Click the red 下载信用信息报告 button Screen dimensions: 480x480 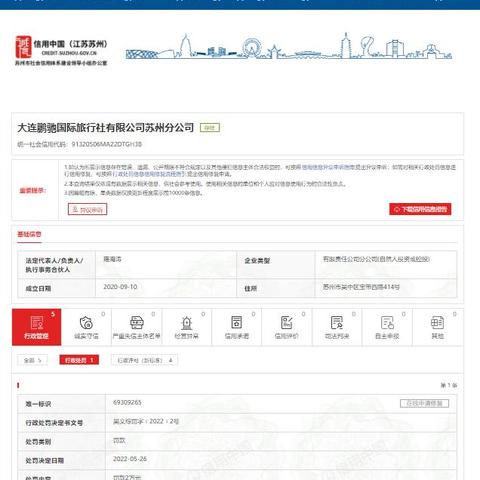pyautogui.click(x=420, y=209)
